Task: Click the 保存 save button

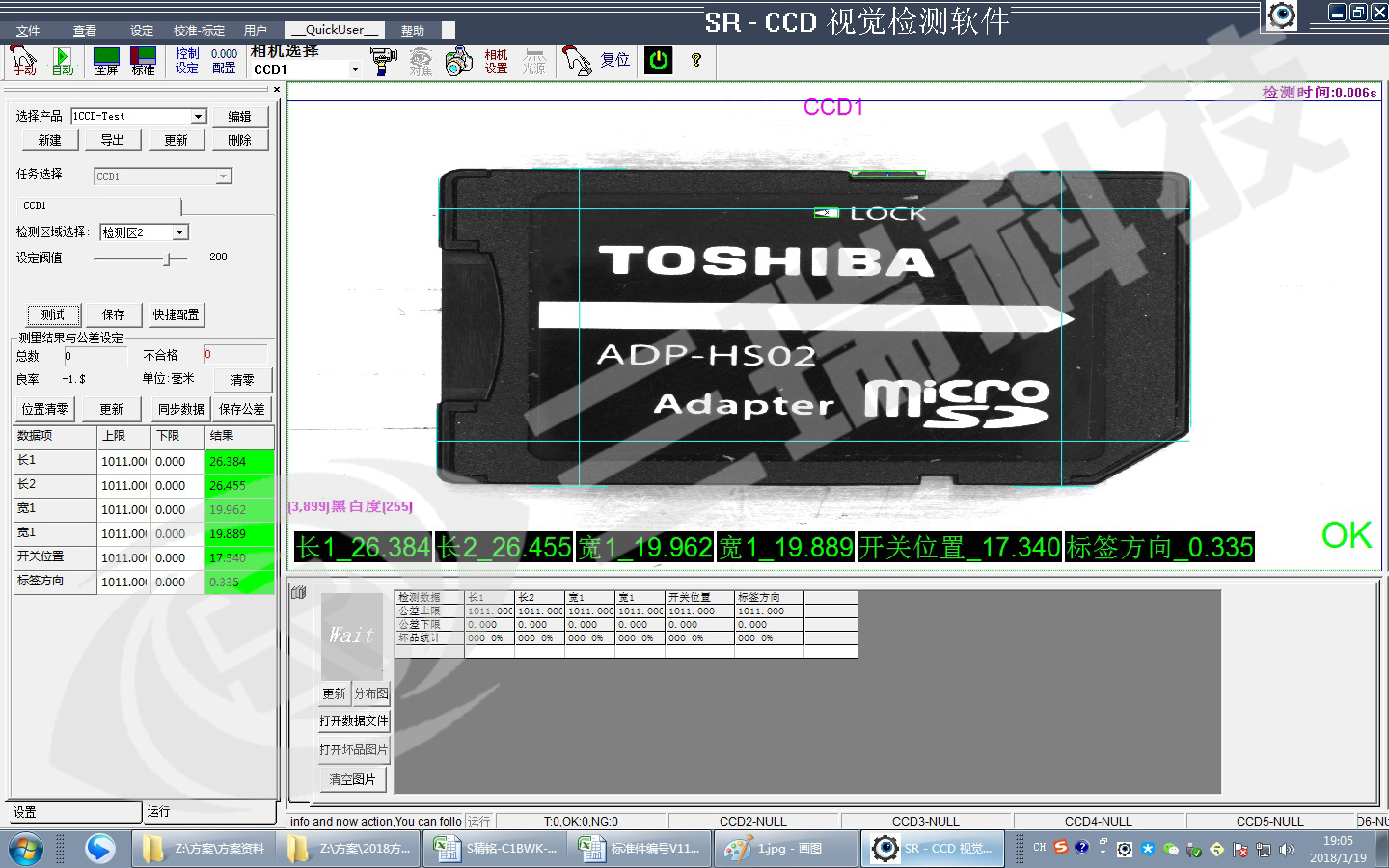Action: (x=114, y=314)
